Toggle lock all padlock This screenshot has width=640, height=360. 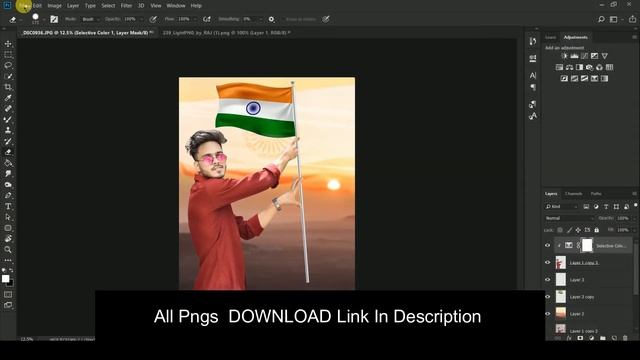[x=596, y=230]
